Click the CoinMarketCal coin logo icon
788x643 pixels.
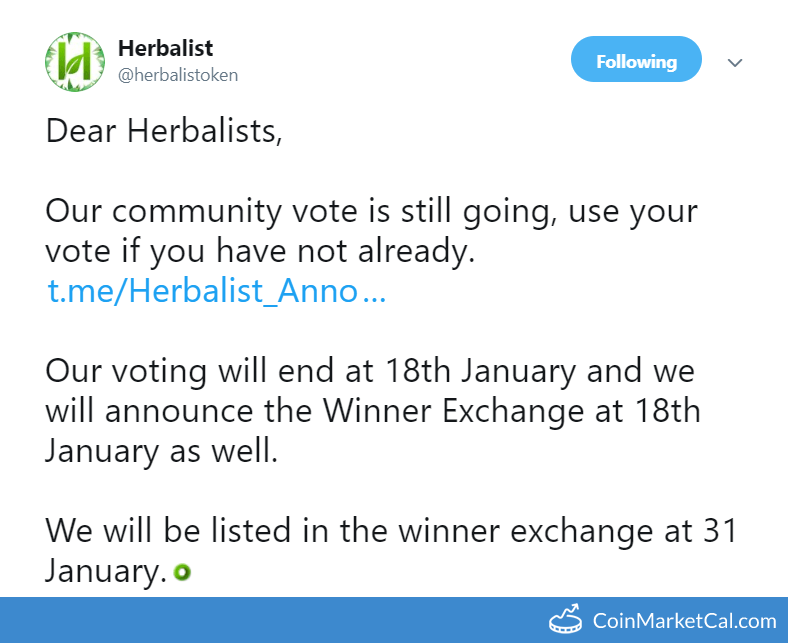[x=565, y=618]
